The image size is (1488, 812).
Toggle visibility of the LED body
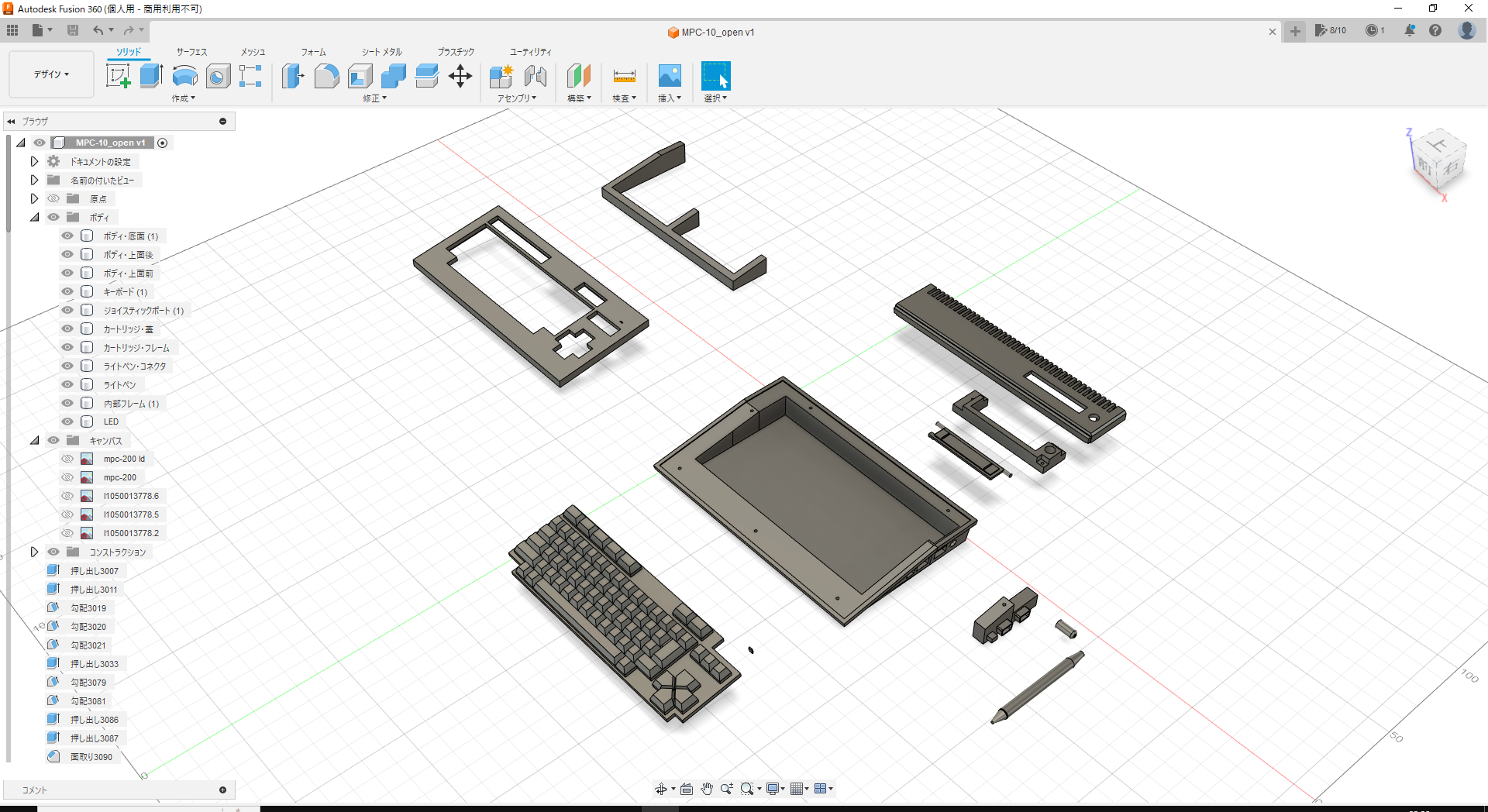(67, 421)
